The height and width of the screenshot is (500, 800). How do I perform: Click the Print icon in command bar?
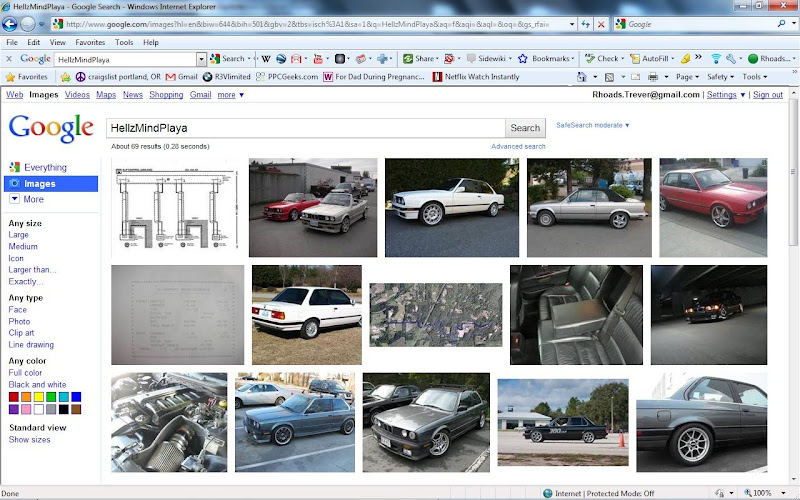(652, 77)
